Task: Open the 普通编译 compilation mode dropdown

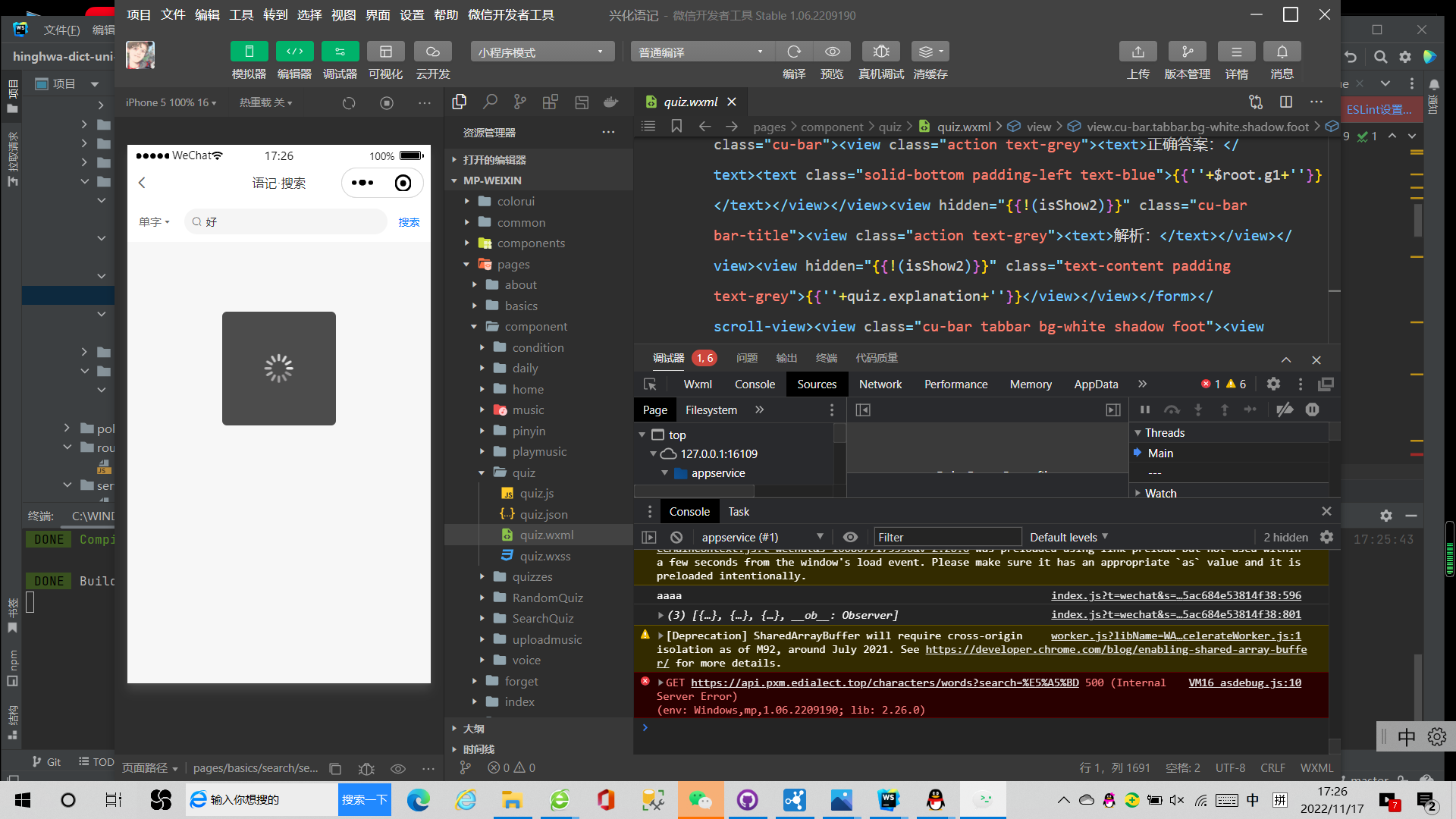Action: point(701,51)
